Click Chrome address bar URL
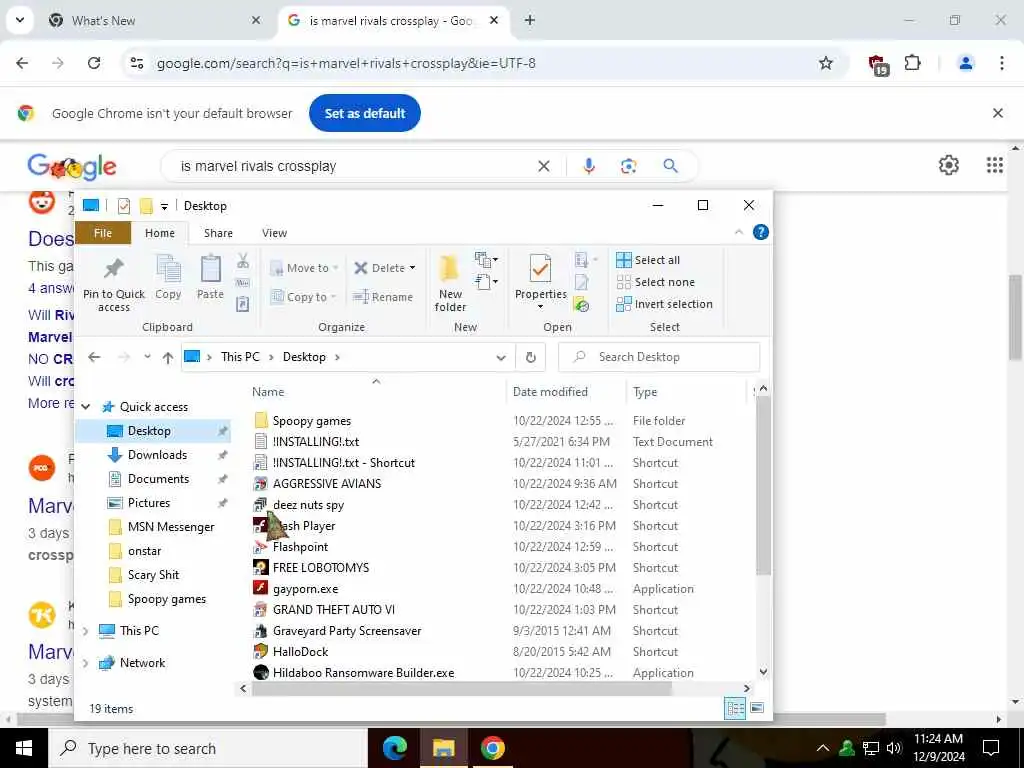The width and height of the screenshot is (1024, 768). point(346,63)
